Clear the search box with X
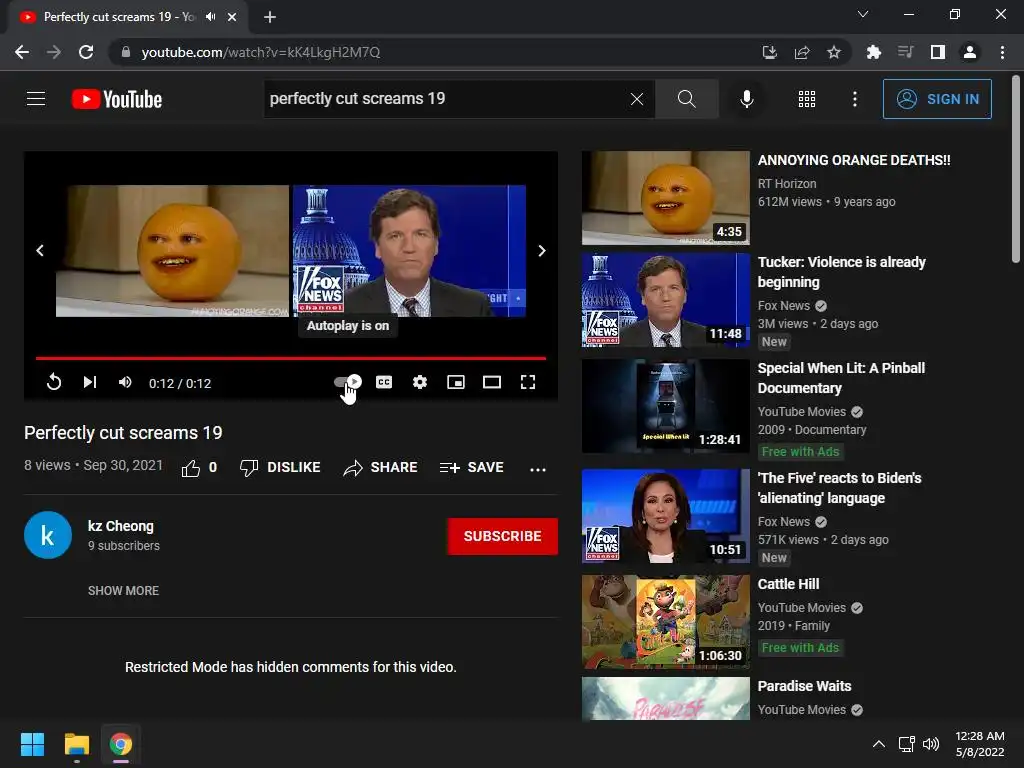The height and width of the screenshot is (768, 1024). pyautogui.click(x=637, y=99)
